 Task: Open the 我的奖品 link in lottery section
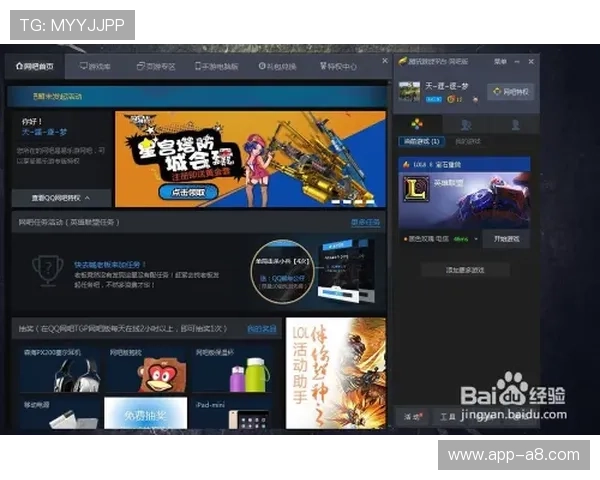click(x=260, y=328)
